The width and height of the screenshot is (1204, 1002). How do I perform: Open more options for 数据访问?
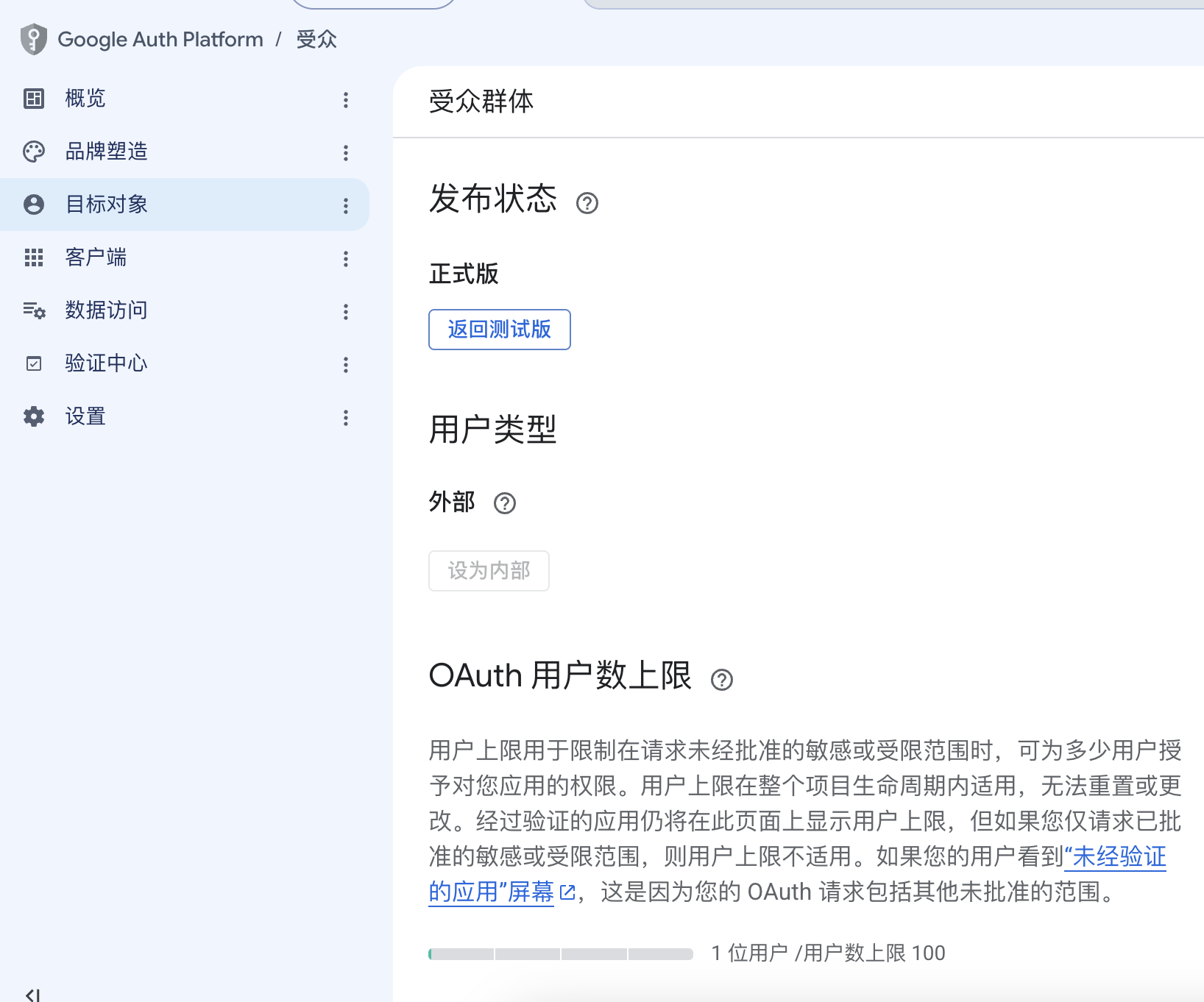346,311
